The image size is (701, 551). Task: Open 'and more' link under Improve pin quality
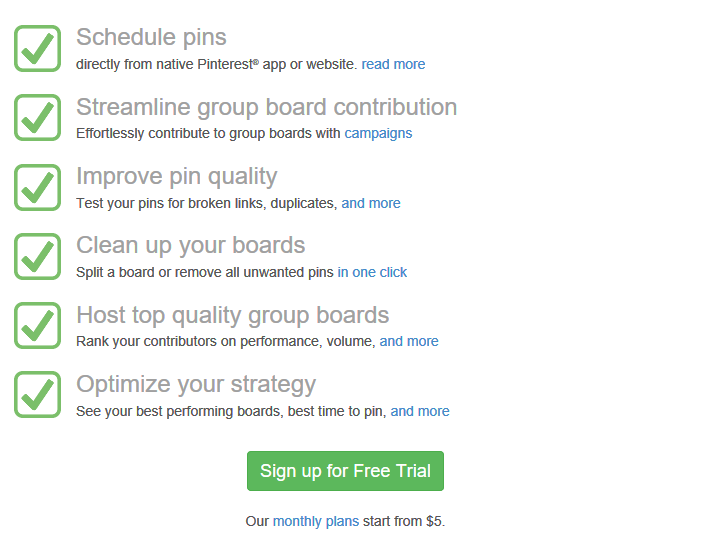(371, 203)
